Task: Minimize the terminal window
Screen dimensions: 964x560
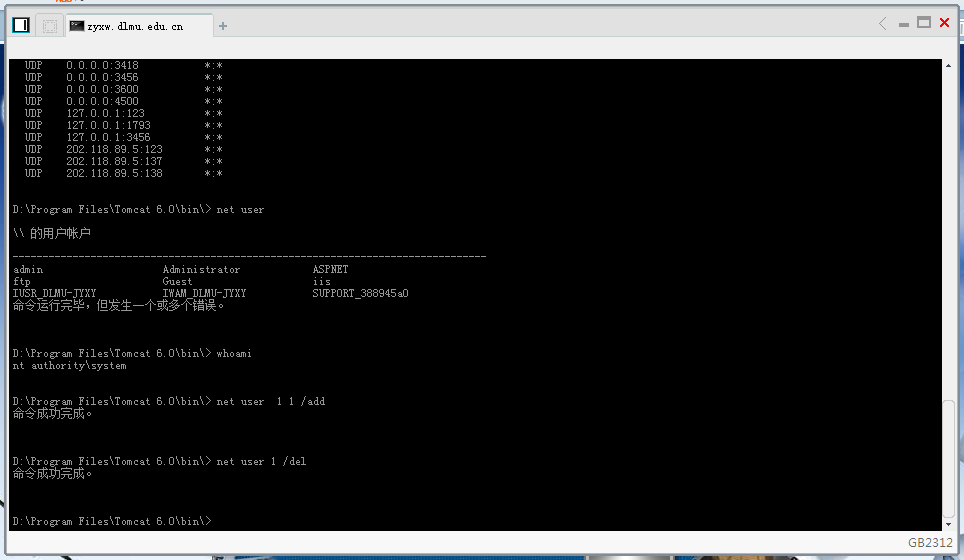Action: tap(904, 25)
